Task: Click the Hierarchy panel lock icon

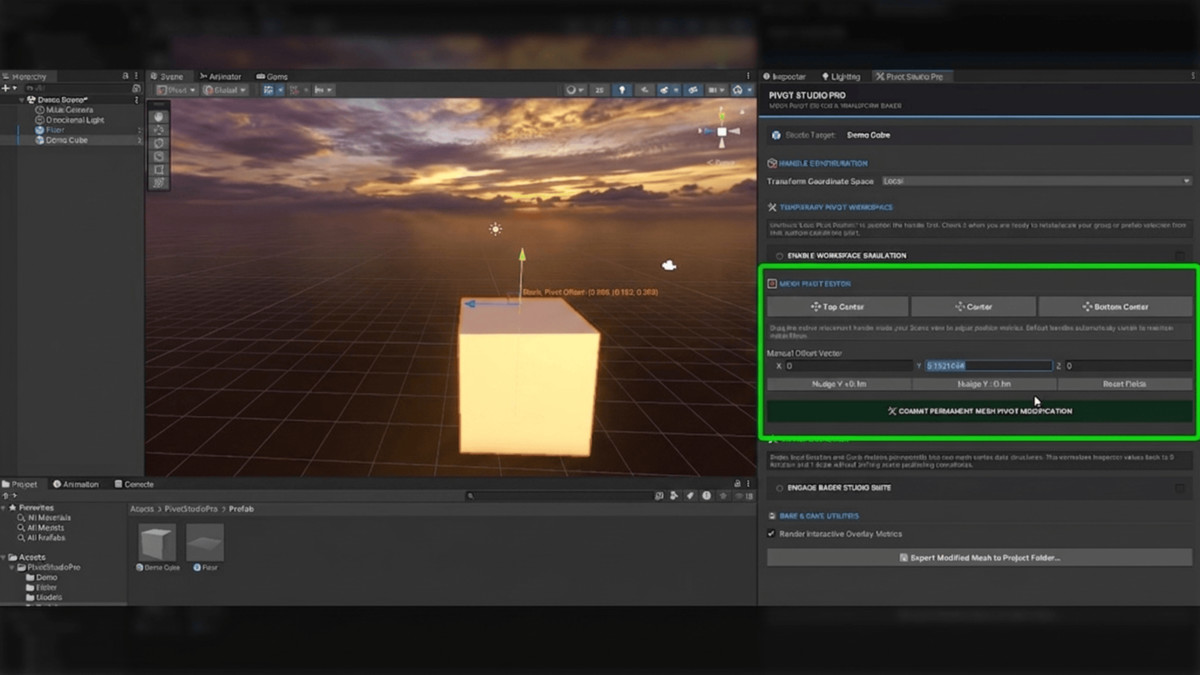Action: tap(125, 76)
